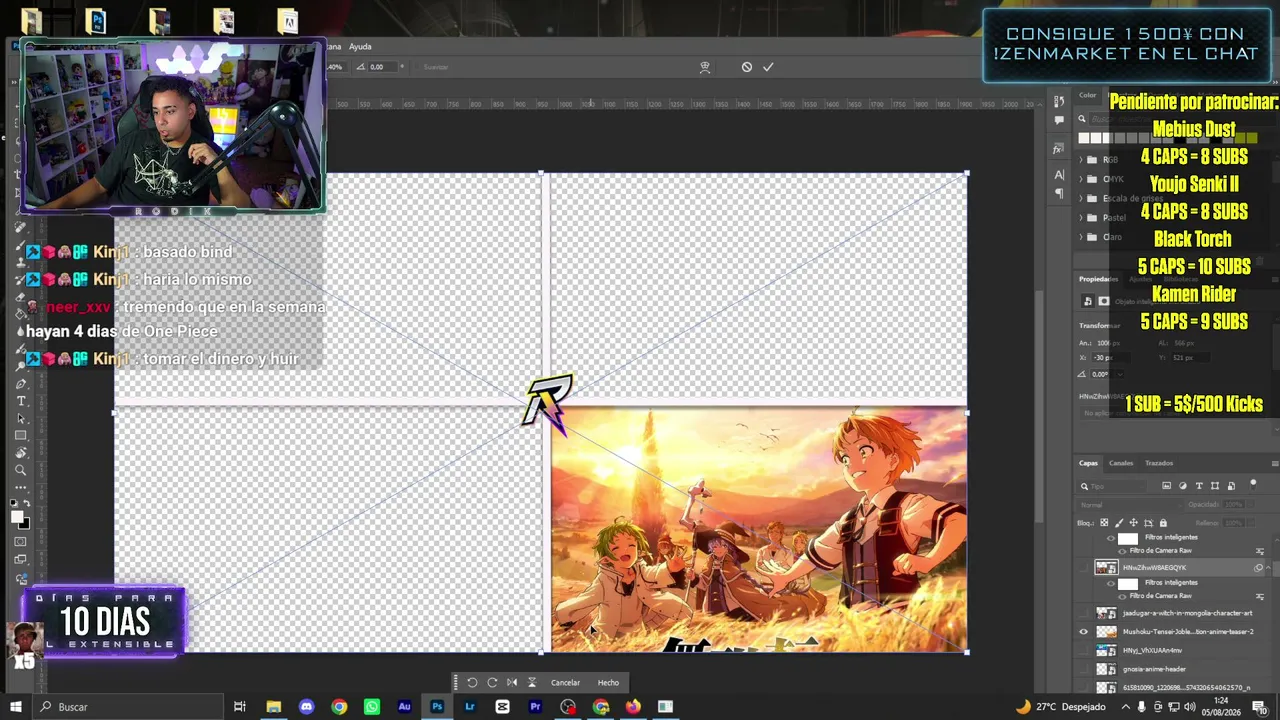The width and height of the screenshot is (1280, 720).
Task: Open Adobe Audition from the taskbar
Action: 404,707
